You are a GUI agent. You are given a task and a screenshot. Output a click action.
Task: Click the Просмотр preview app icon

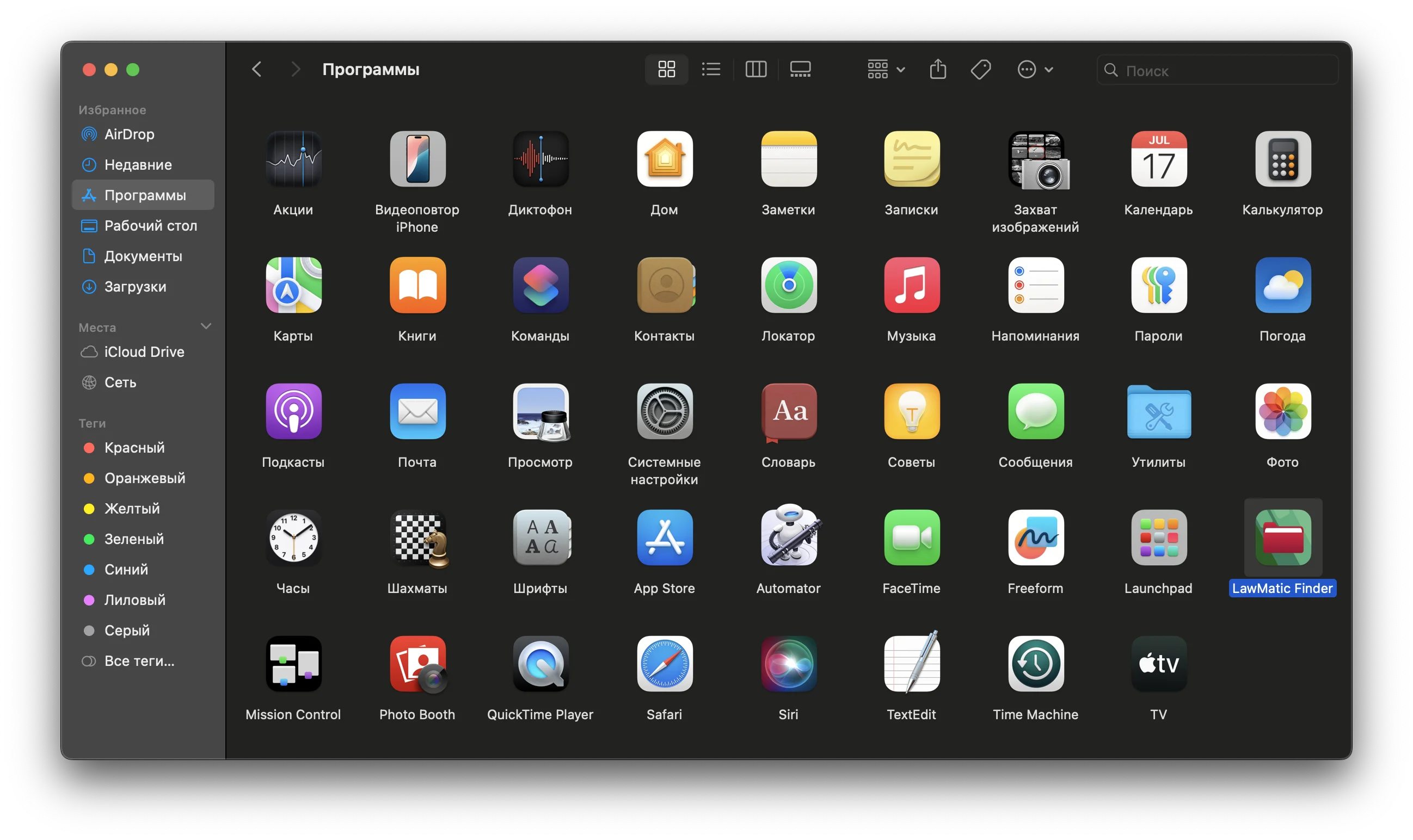541,411
